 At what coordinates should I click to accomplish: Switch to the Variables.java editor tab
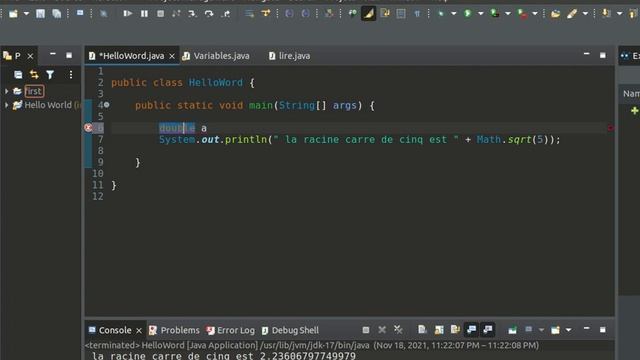point(221,56)
